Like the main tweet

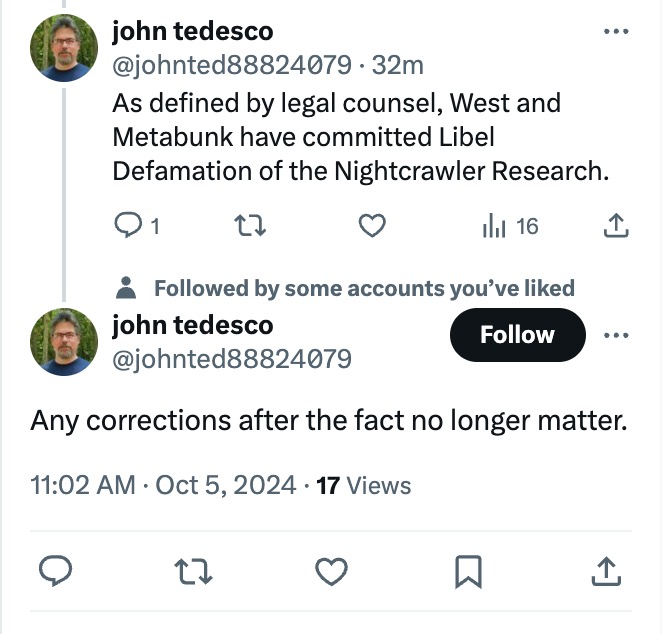click(x=330, y=571)
